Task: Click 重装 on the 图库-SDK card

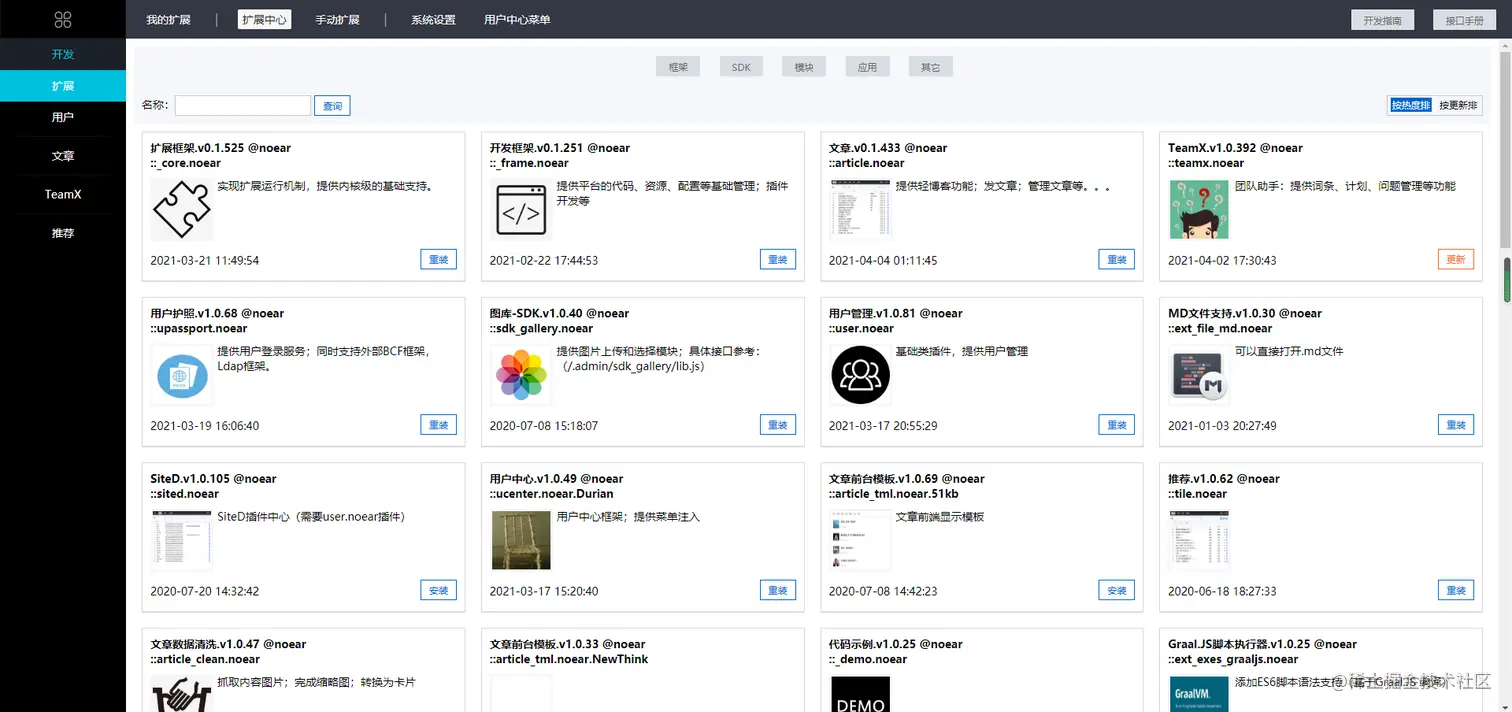Action: pyautogui.click(x=778, y=425)
